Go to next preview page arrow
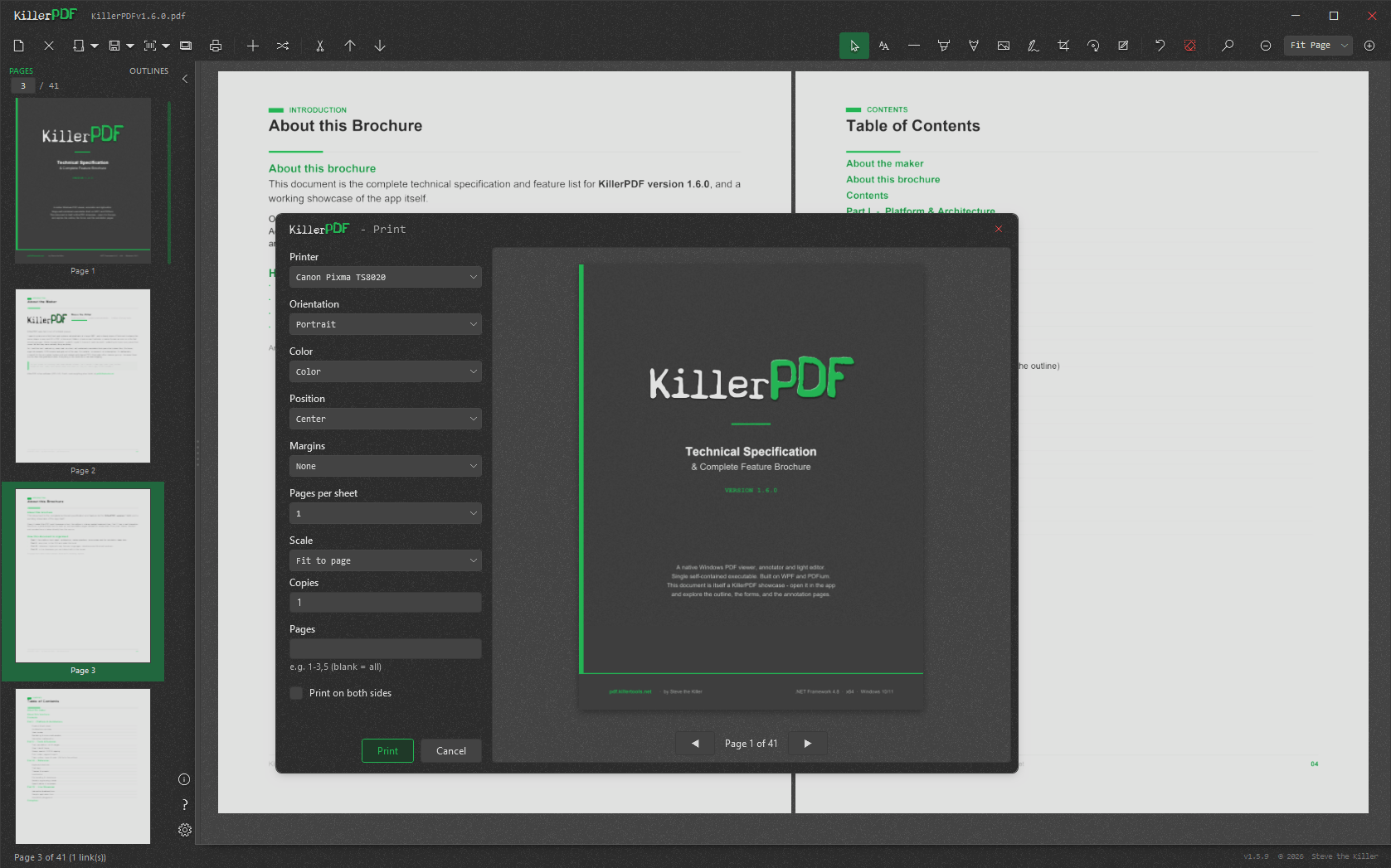 808,744
